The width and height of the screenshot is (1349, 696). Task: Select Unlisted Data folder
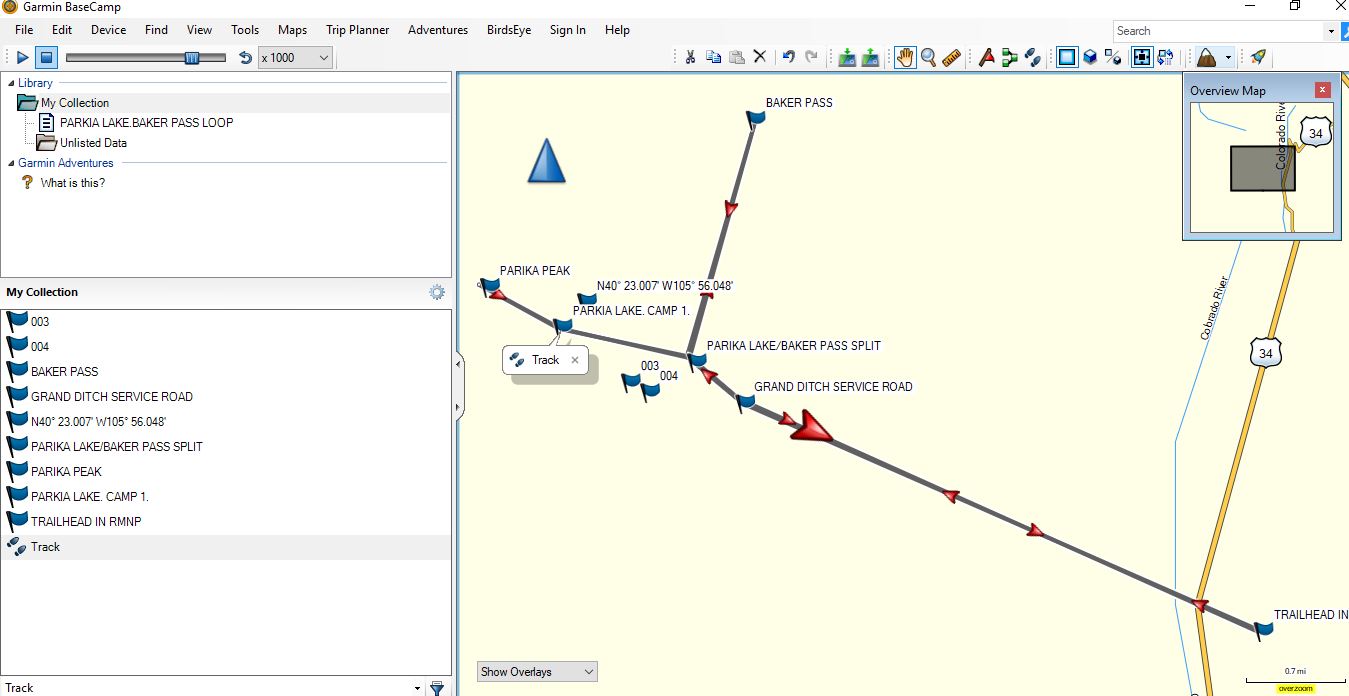click(x=93, y=143)
